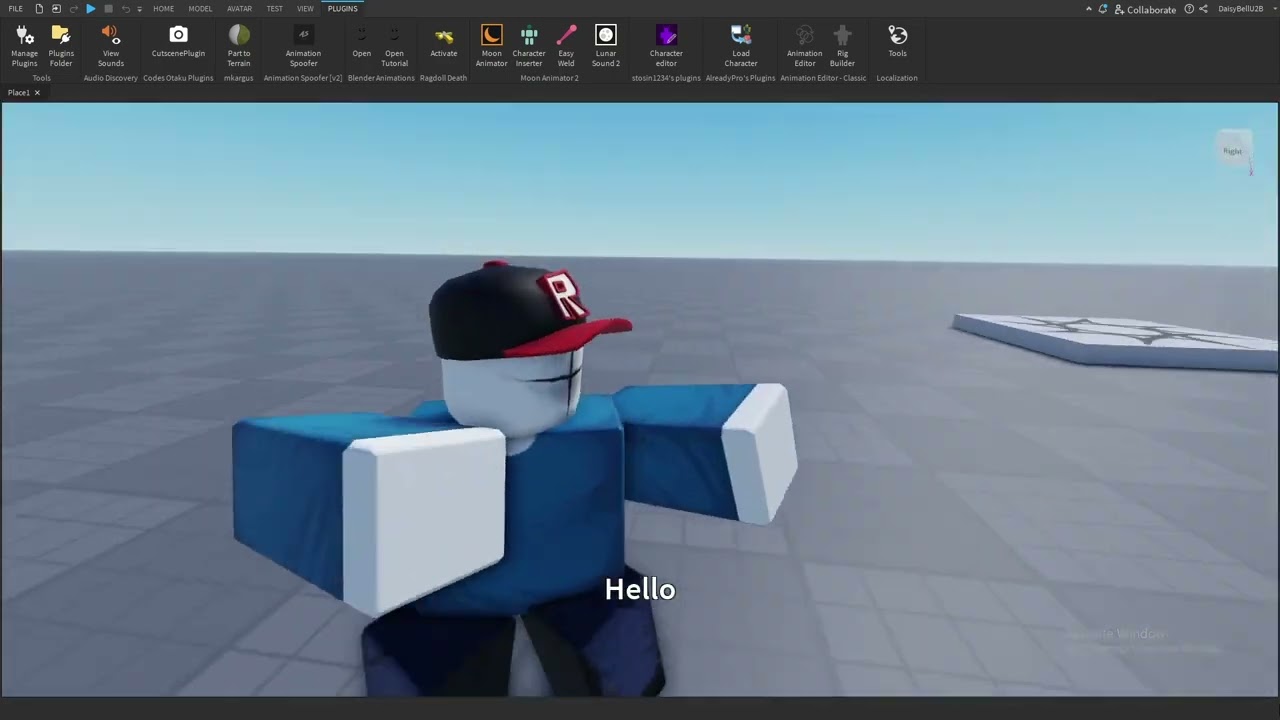
Task: Click Blender Animations Open button
Action: [x=362, y=42]
